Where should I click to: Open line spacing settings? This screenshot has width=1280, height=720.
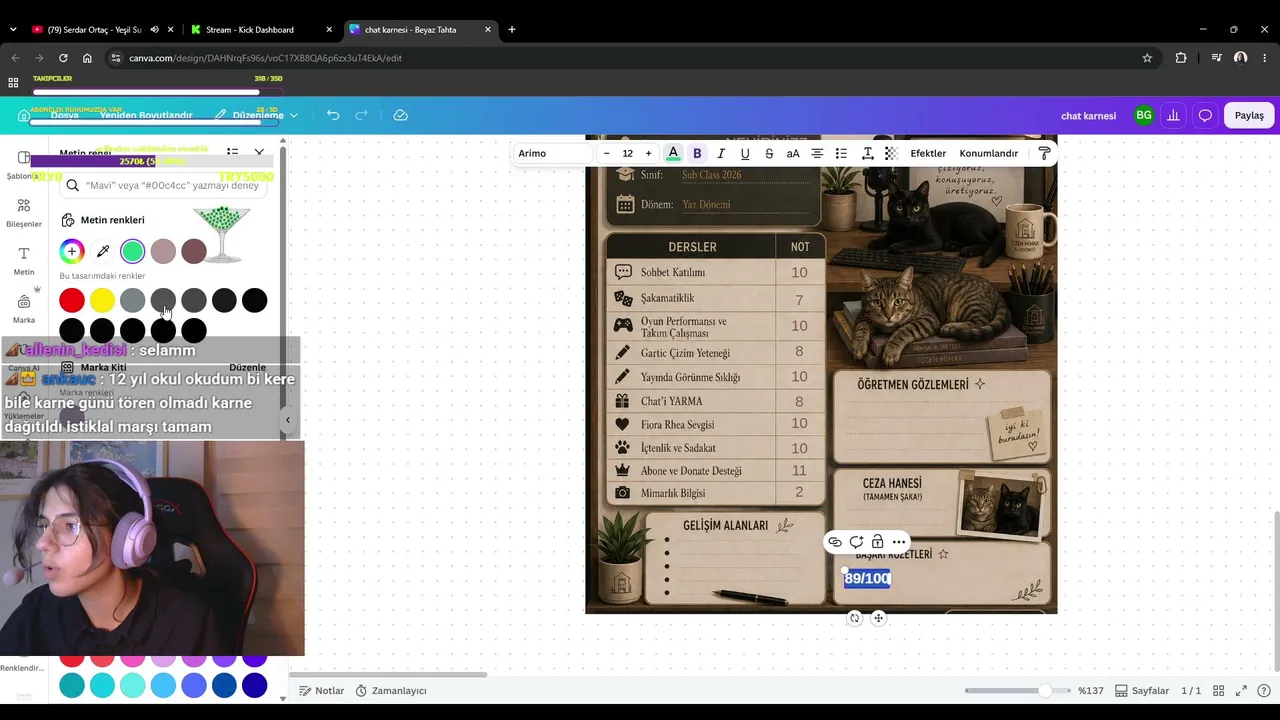coord(867,153)
